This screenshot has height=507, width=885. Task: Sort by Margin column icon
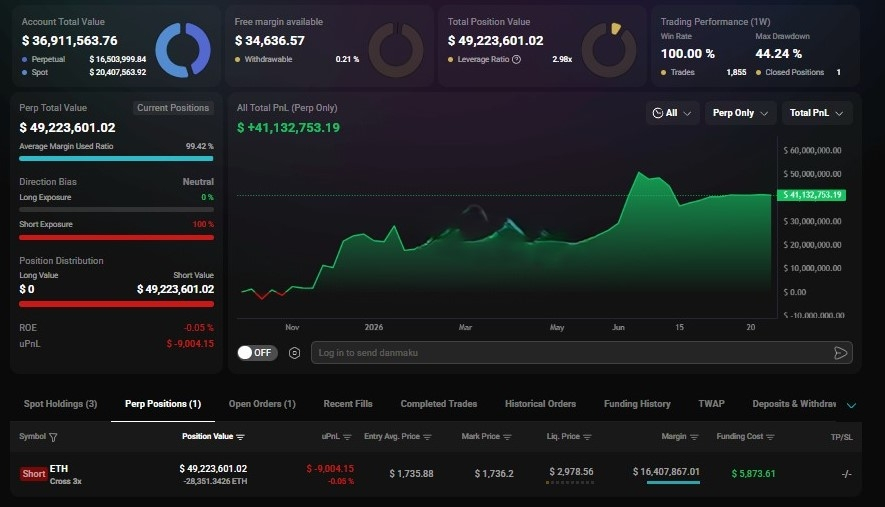(694, 437)
